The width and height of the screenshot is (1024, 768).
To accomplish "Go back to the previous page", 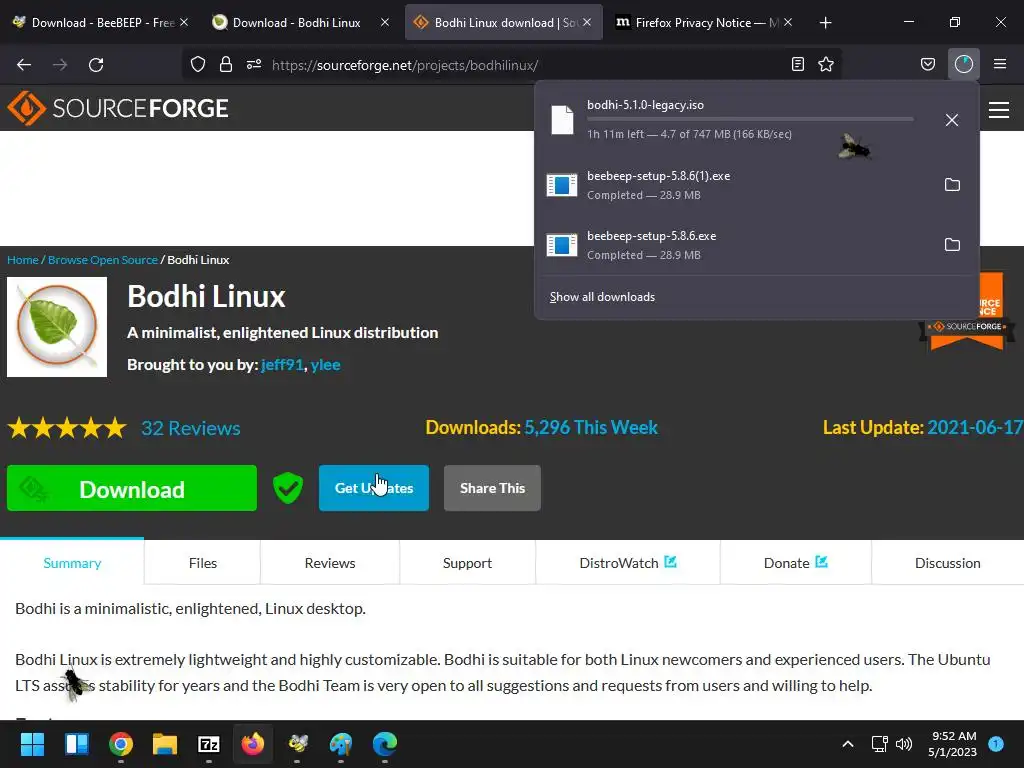I will [x=24, y=65].
